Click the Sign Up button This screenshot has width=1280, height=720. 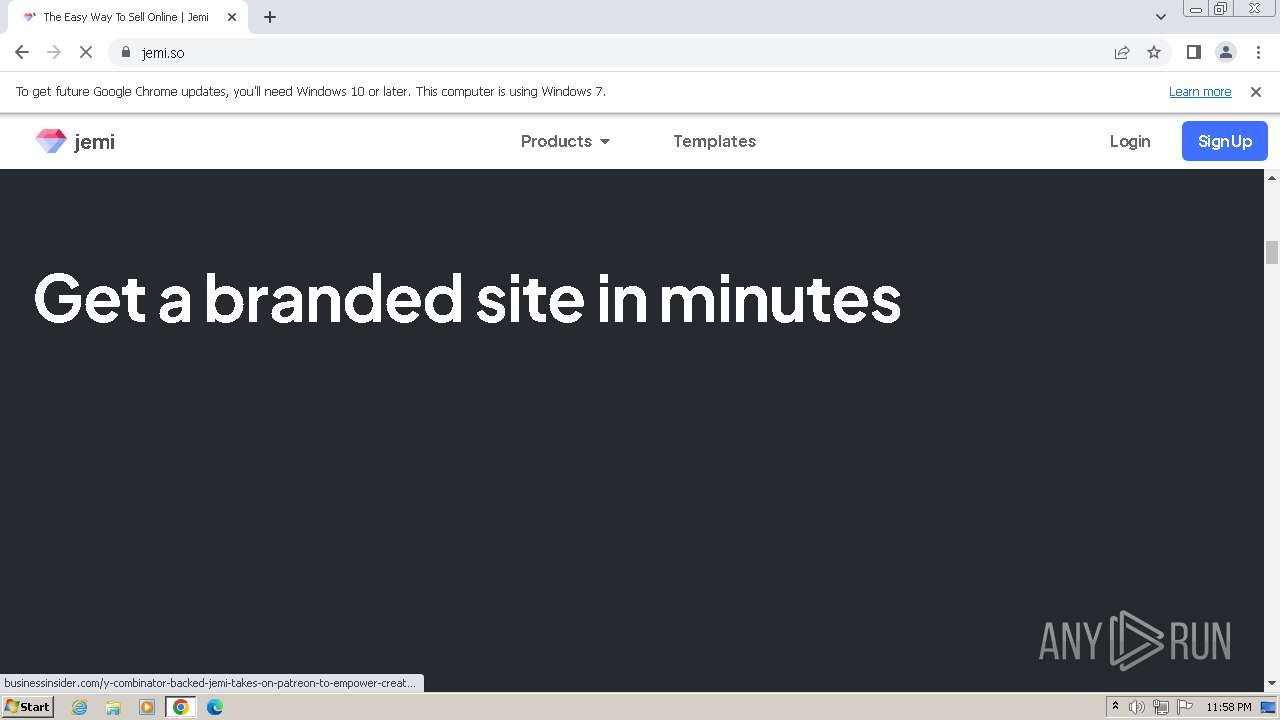tap(1225, 141)
